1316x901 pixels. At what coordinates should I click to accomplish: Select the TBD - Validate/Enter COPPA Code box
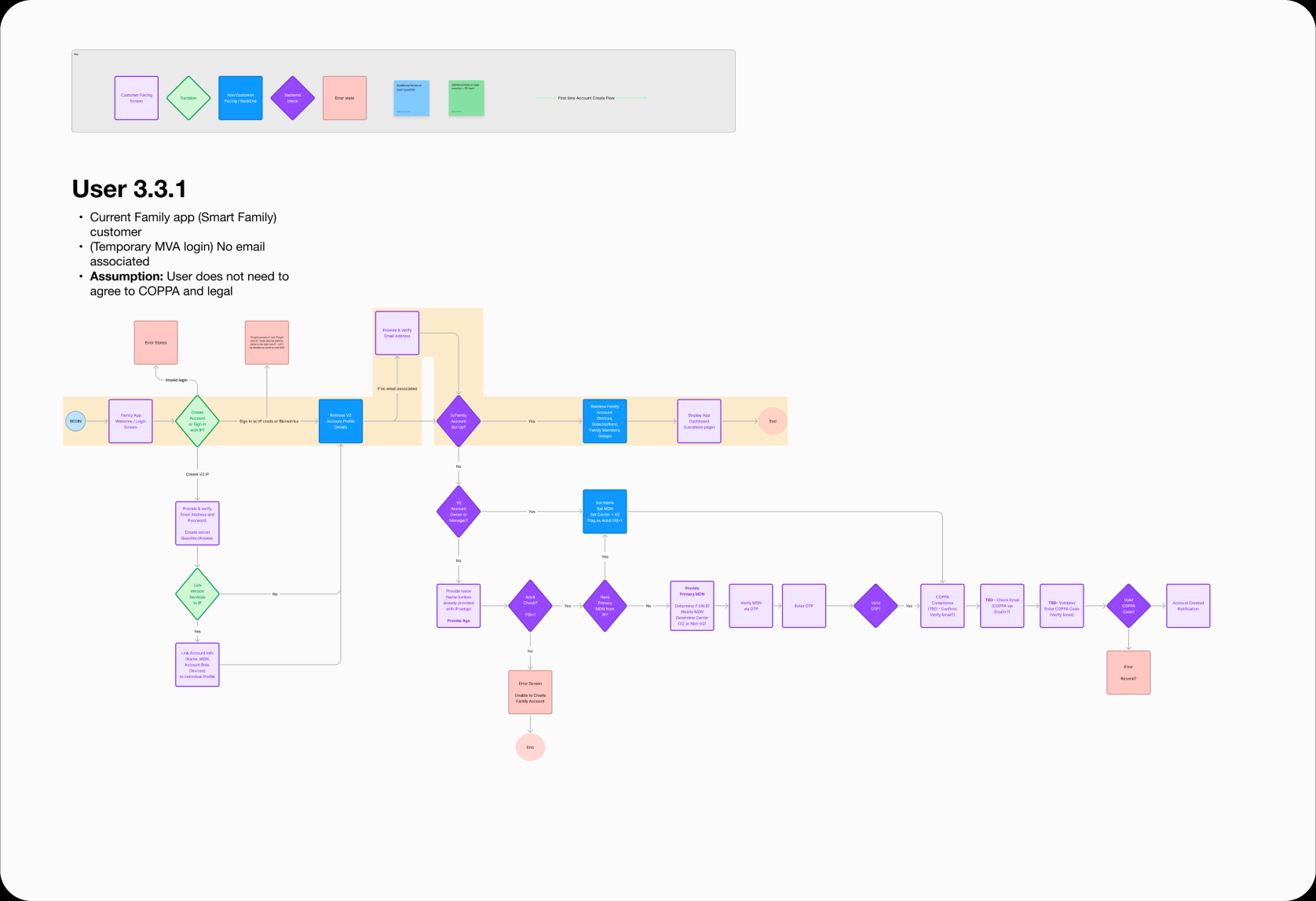(1062, 606)
